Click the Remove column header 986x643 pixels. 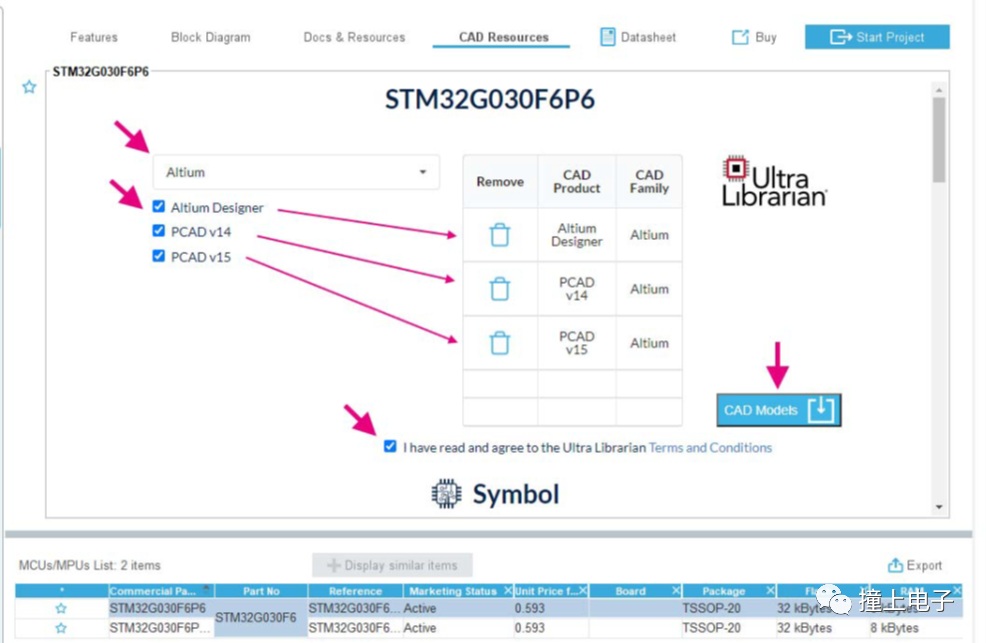(500, 182)
